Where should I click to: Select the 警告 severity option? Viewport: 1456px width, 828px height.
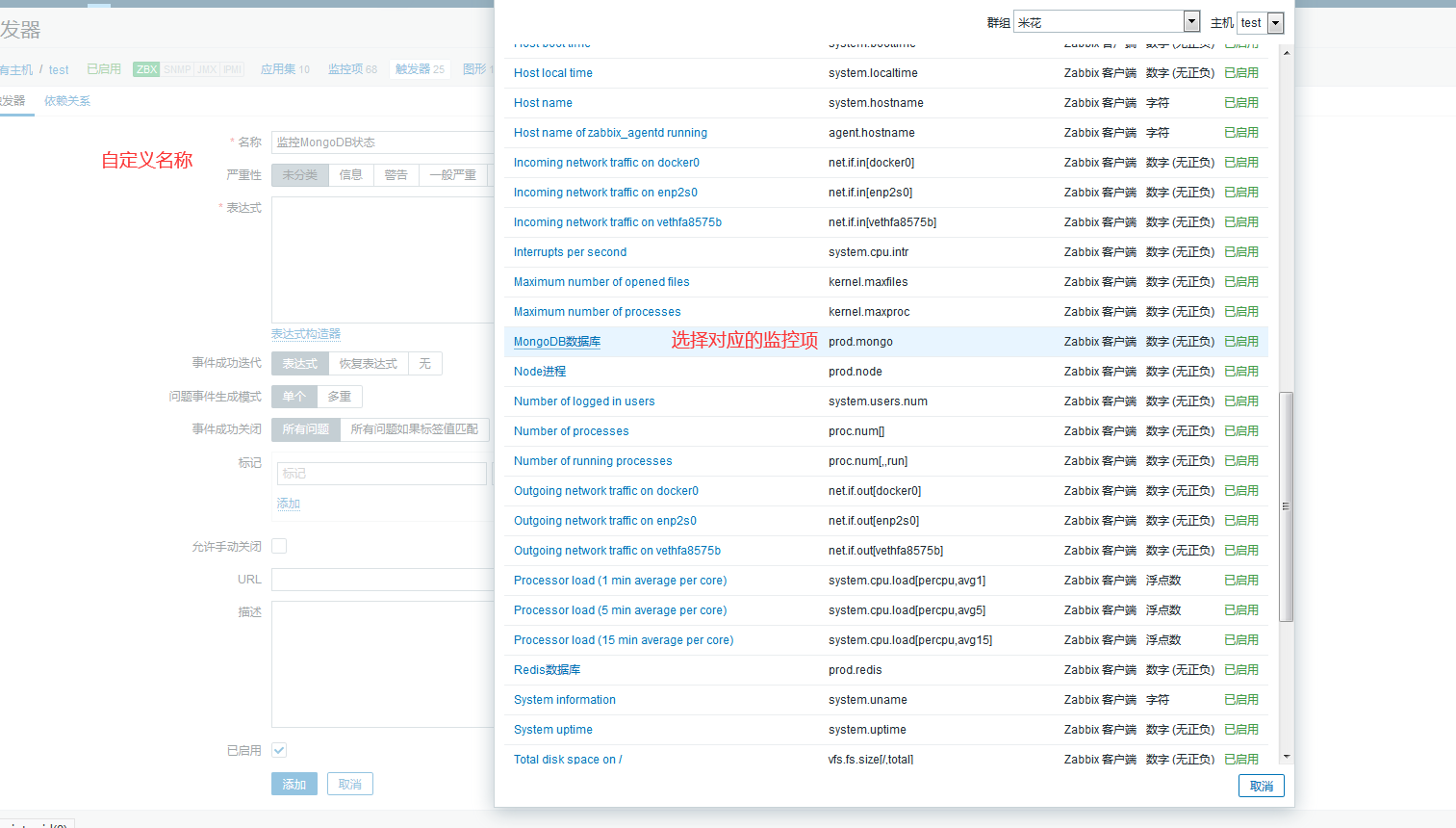396,175
